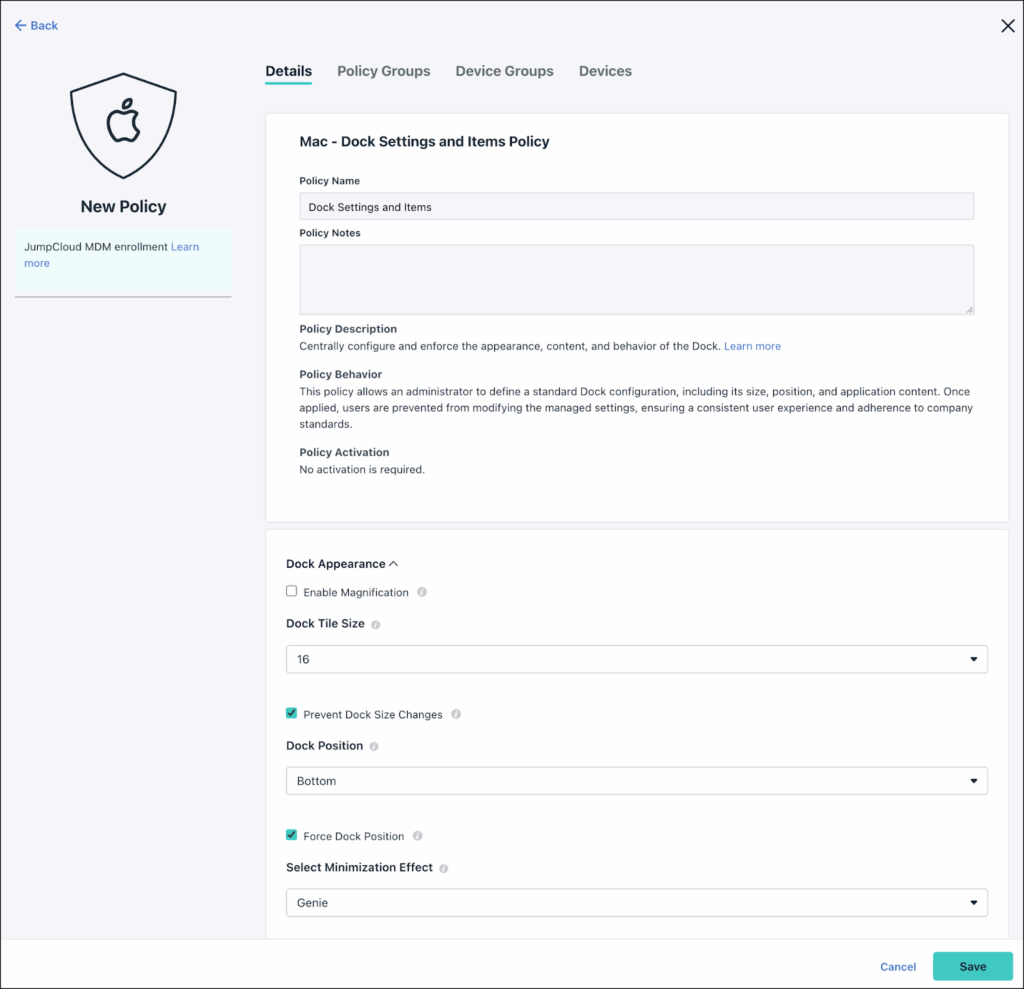Open the Dock Position dropdown
1024x989 pixels.
[x=636, y=781]
